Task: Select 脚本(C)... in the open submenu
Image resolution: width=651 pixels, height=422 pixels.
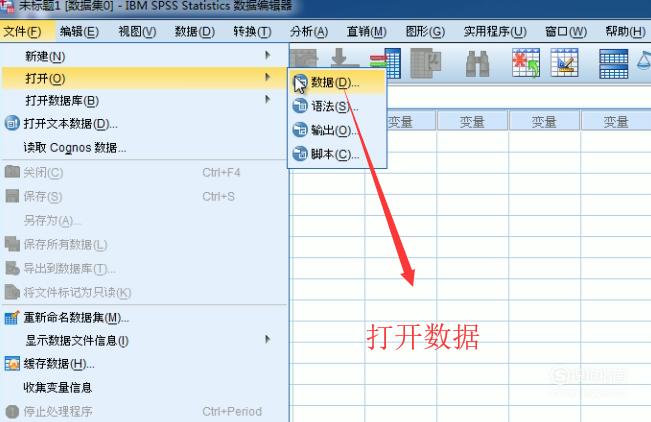Action: pyautogui.click(x=337, y=154)
